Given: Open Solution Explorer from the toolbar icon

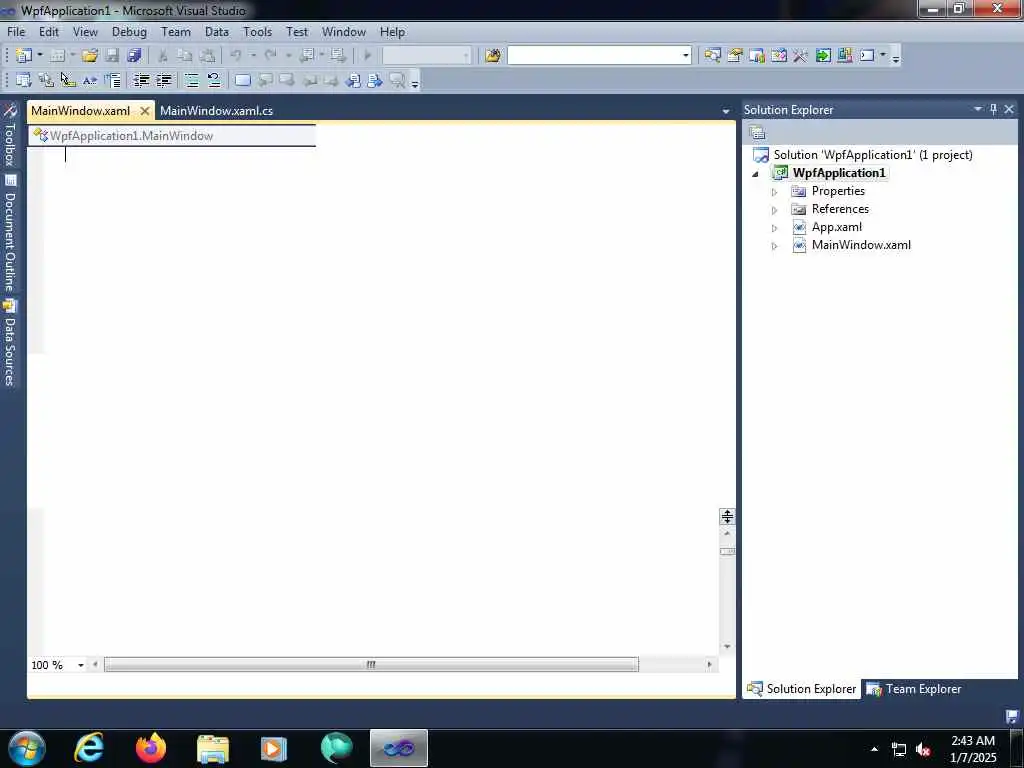Looking at the screenshot, I should coord(712,56).
